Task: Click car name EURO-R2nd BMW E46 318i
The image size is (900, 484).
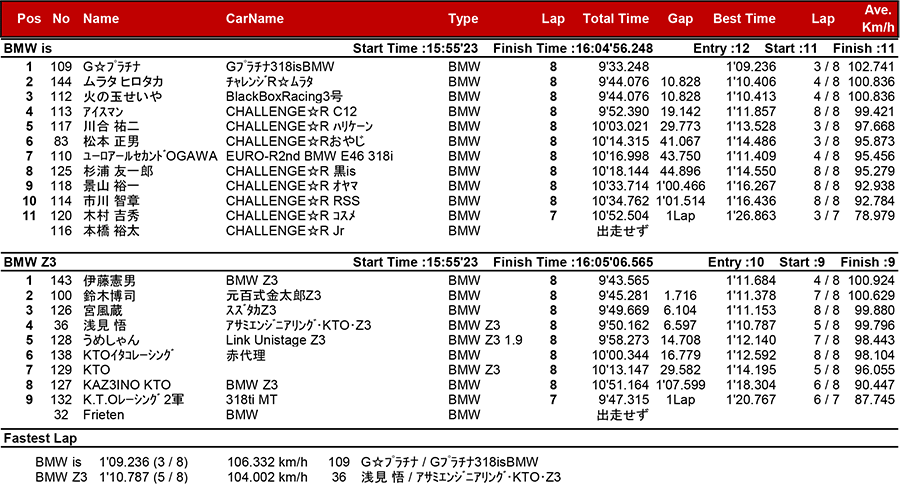Action: point(309,156)
